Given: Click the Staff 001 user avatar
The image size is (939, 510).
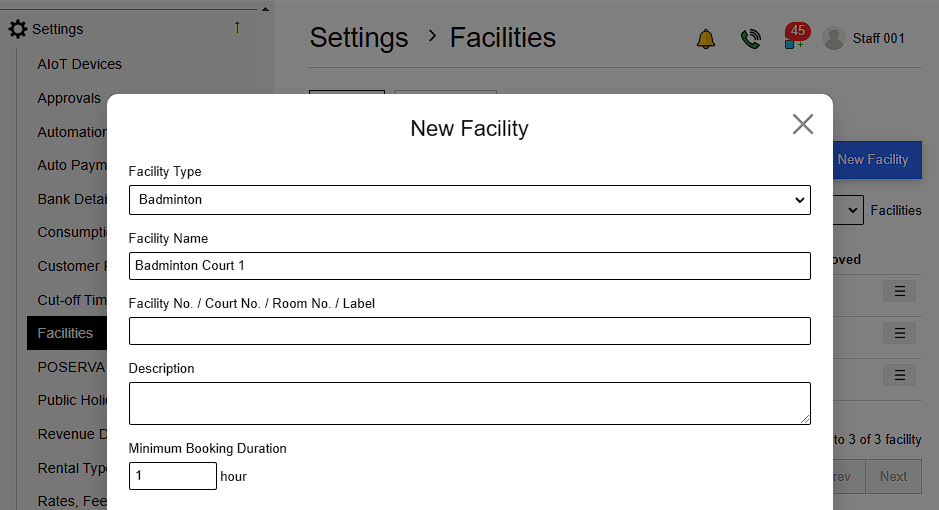Looking at the screenshot, I should pos(833,38).
